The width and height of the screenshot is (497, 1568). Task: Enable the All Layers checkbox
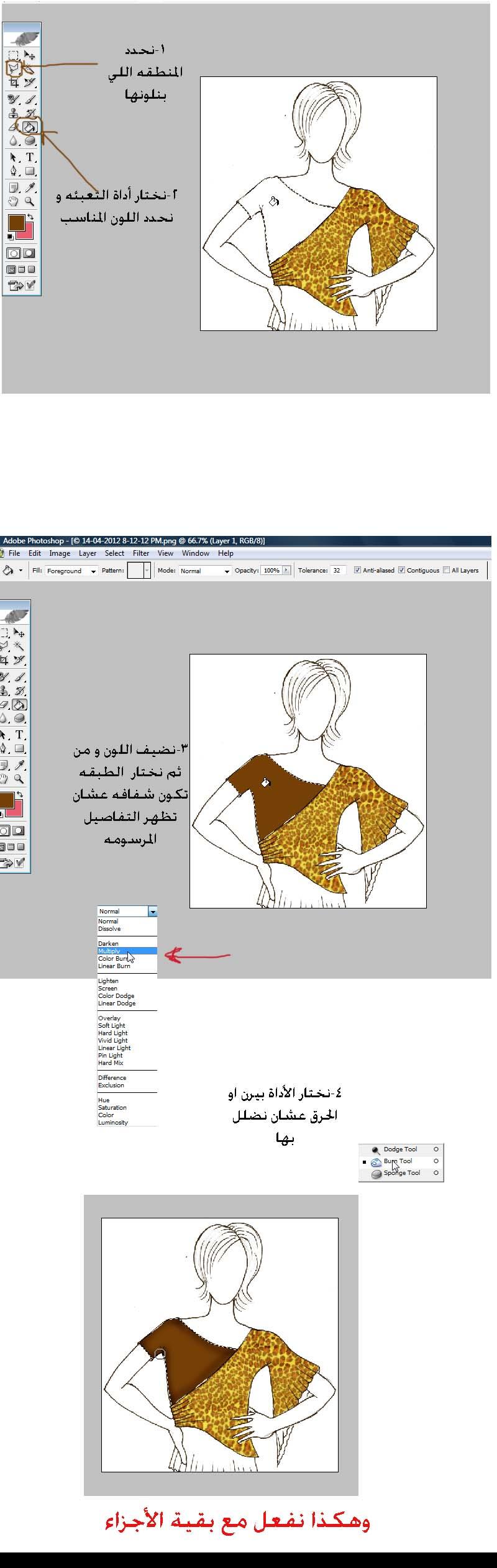(x=446, y=570)
